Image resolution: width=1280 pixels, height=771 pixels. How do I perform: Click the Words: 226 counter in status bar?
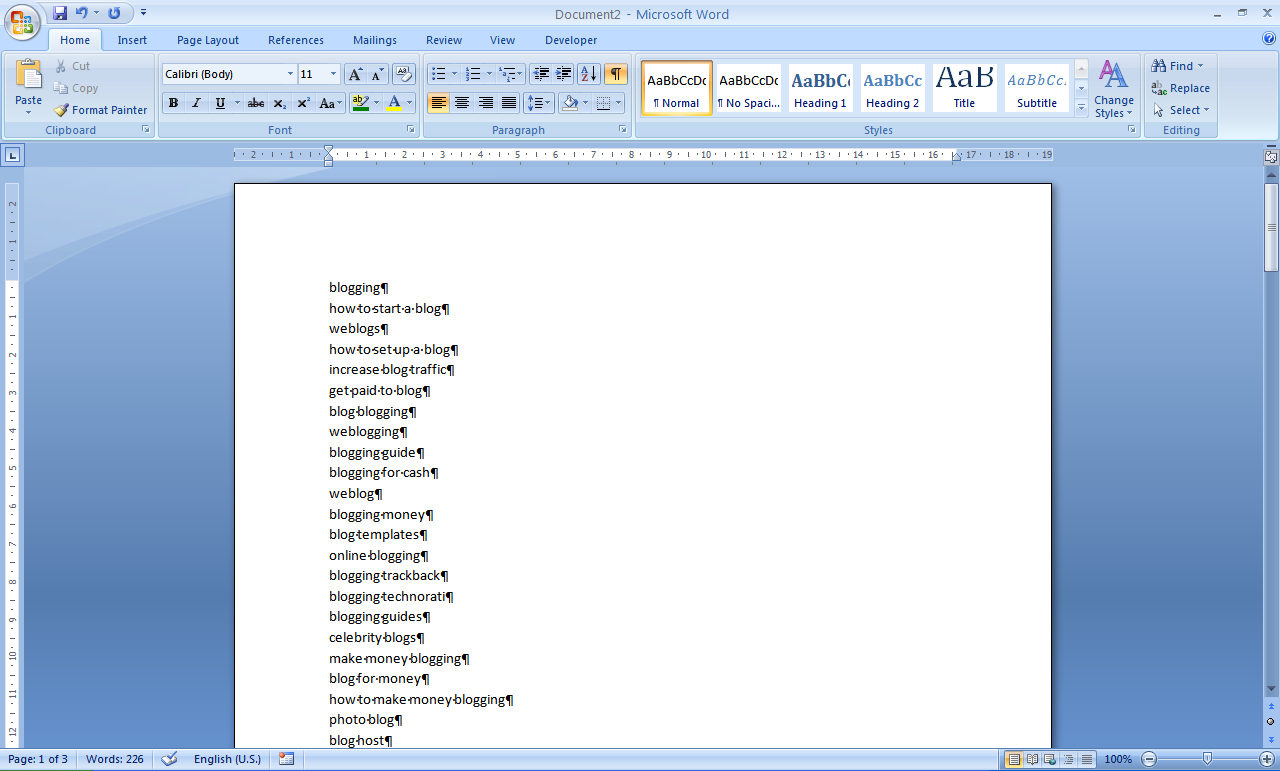pyautogui.click(x=114, y=759)
